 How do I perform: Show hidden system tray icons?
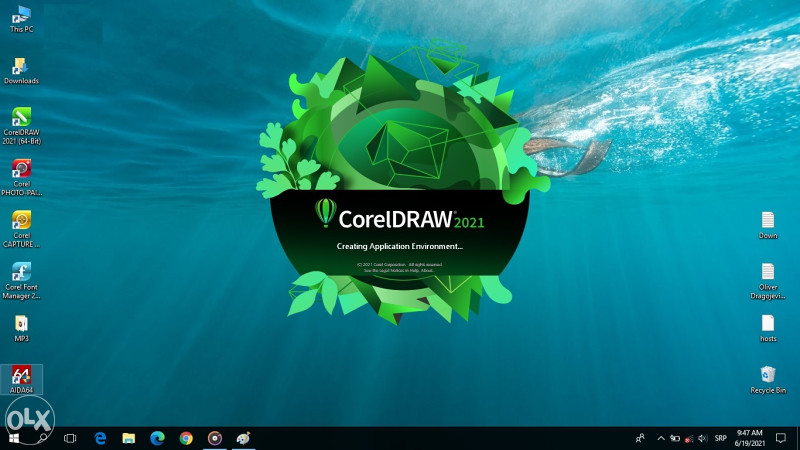pyautogui.click(x=661, y=438)
